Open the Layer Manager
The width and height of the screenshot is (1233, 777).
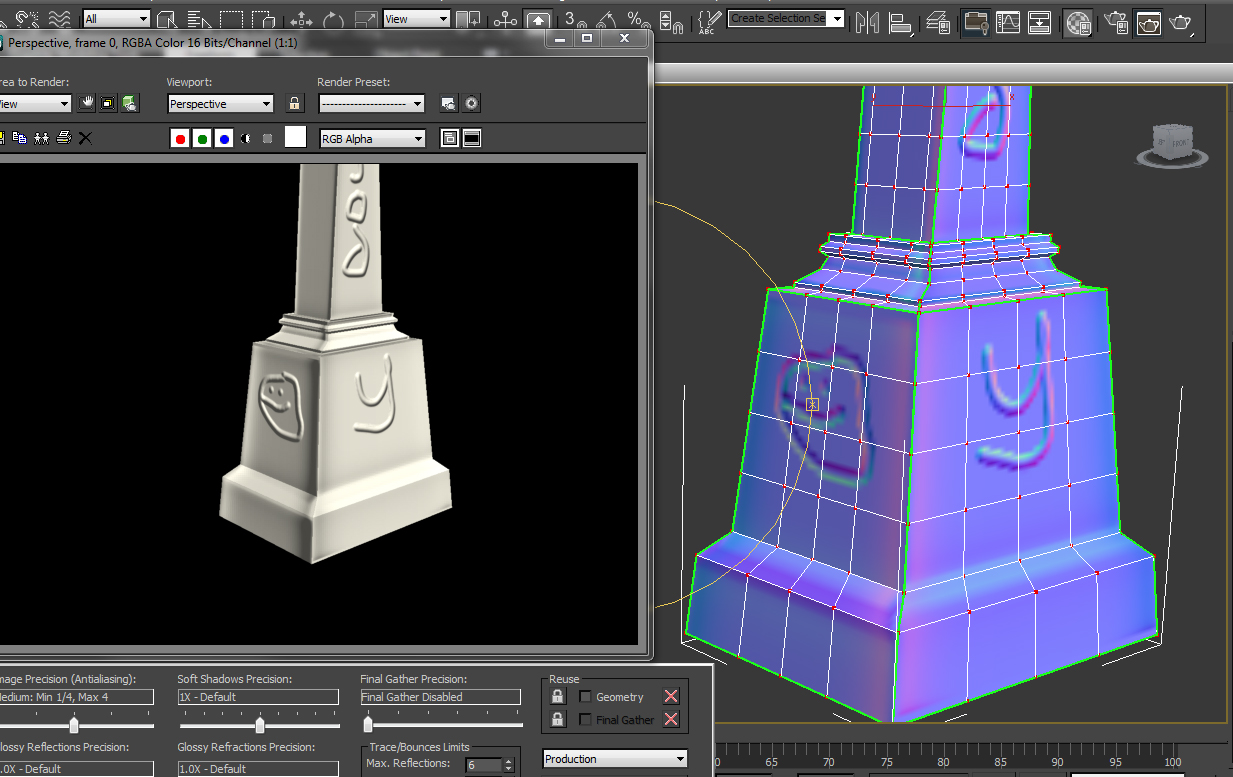click(x=937, y=22)
